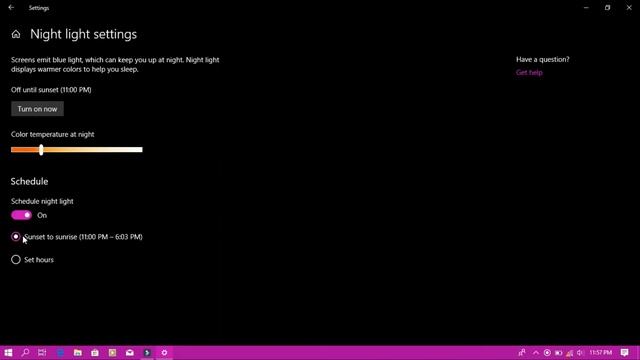Close the Settings window
This screenshot has width=640, height=360.
(x=629, y=7)
